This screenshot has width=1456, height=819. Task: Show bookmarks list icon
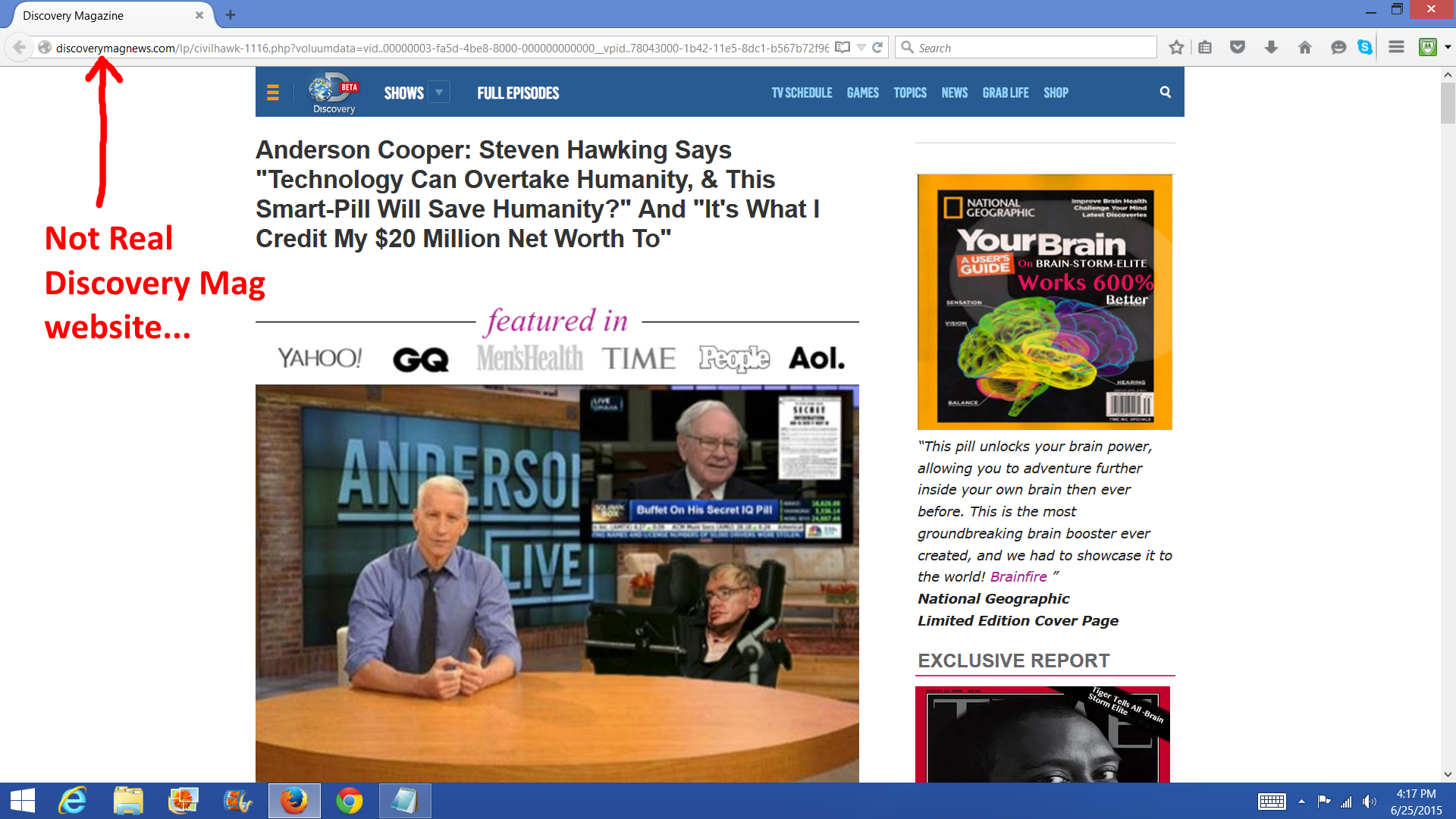click(1205, 48)
